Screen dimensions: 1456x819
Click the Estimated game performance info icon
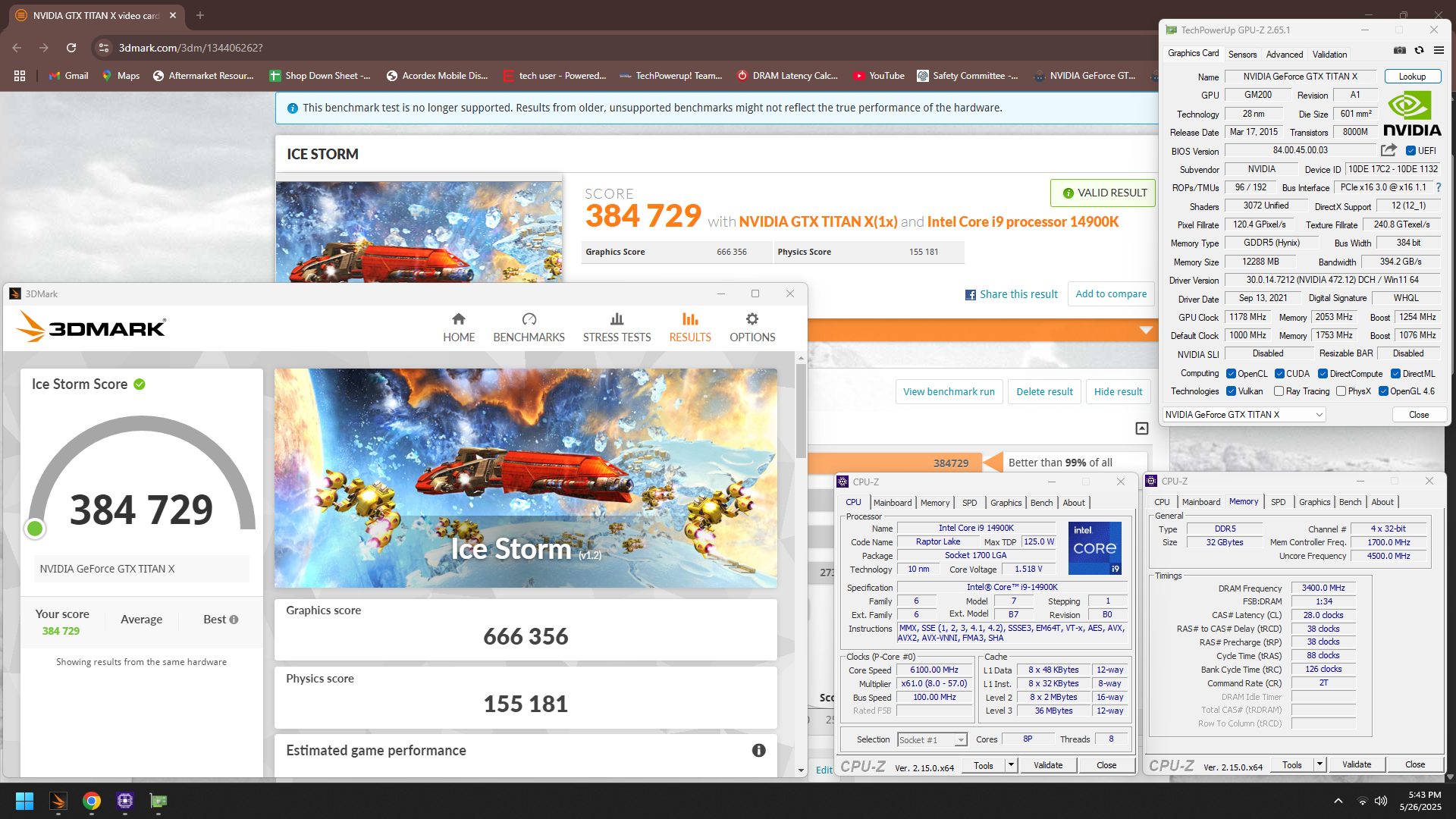click(758, 750)
